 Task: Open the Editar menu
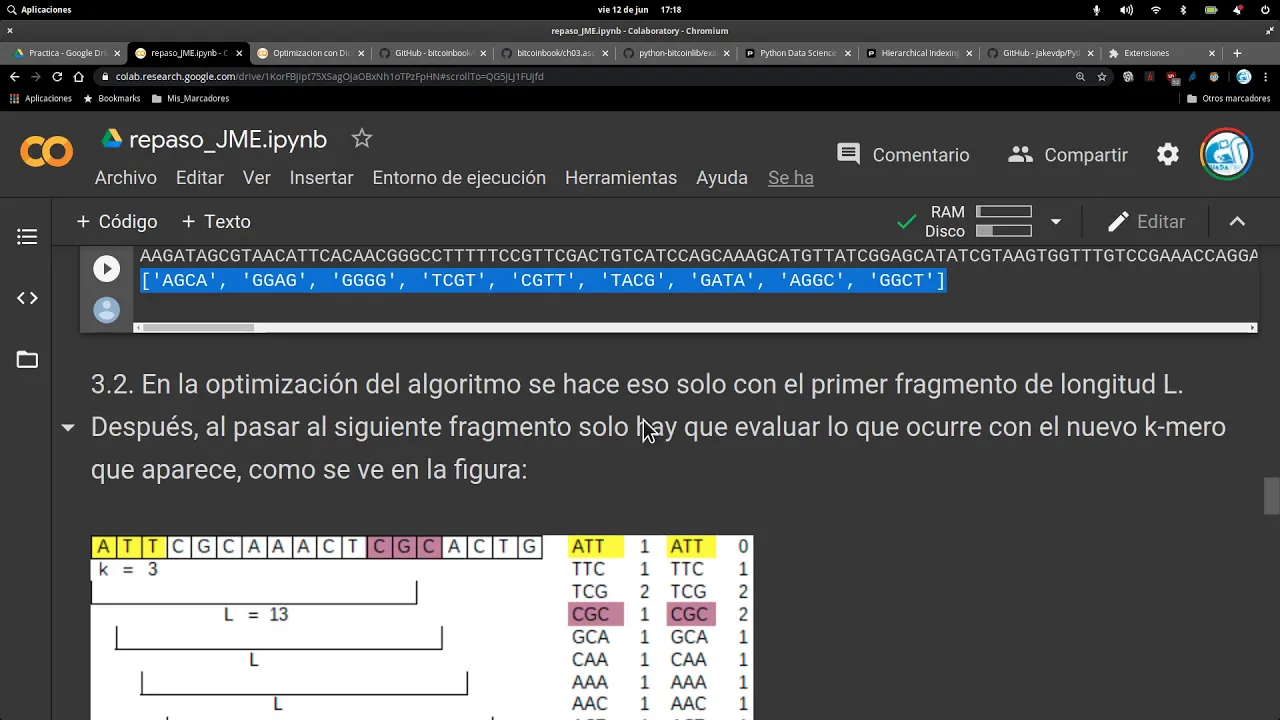pos(200,177)
